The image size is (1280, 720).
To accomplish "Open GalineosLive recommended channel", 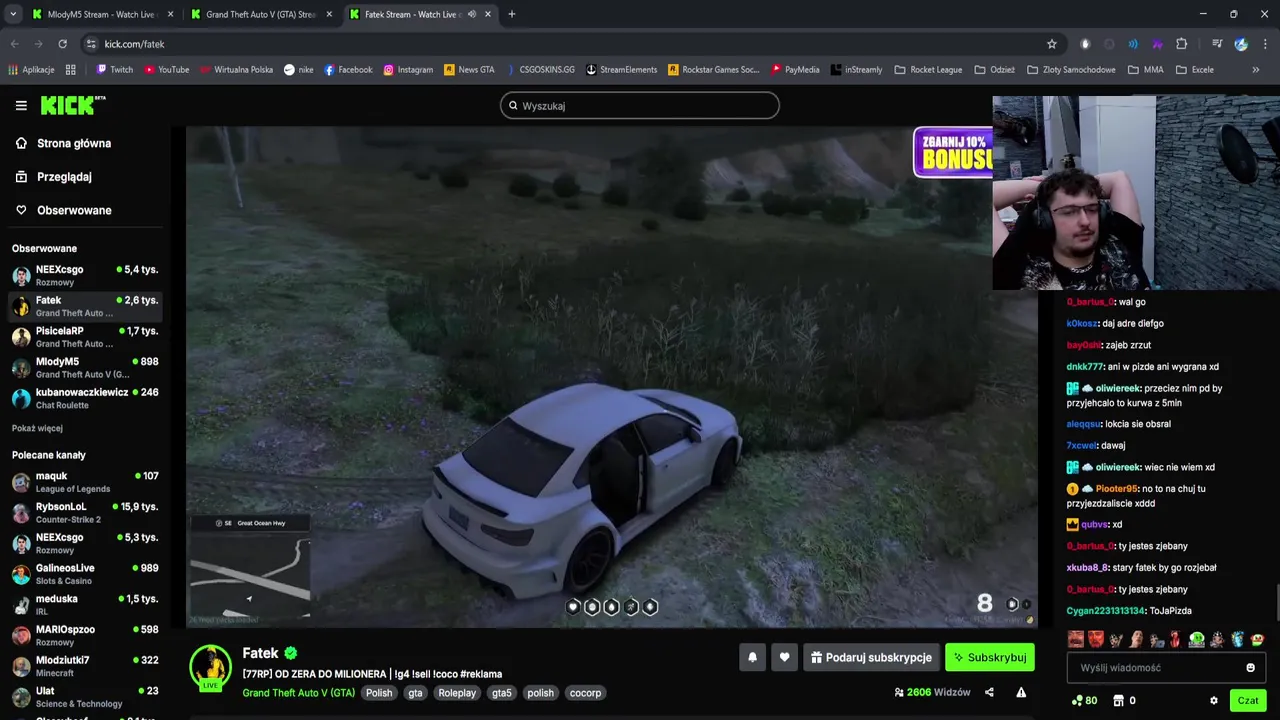I will 85,574.
